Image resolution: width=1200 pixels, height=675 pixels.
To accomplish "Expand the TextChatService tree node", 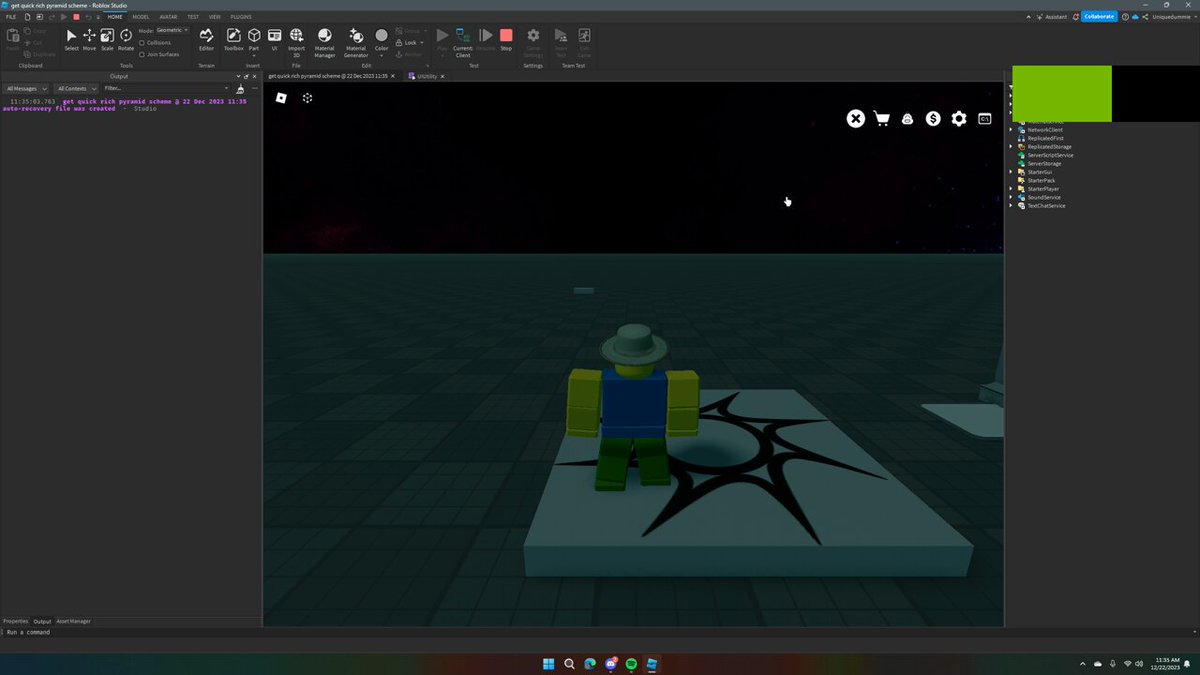I will click(1011, 206).
